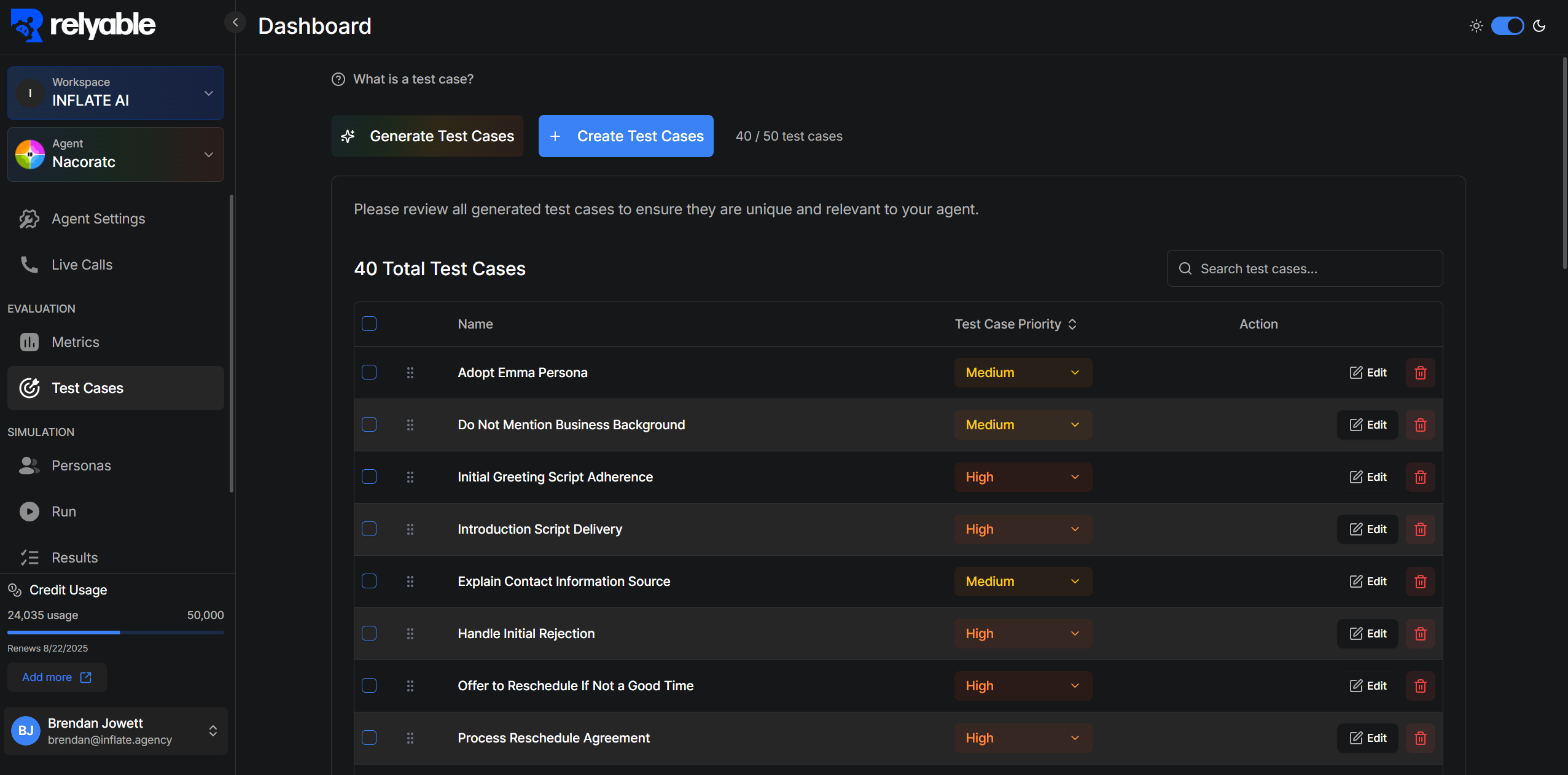
Task: Click drag handle for Process Reschedule Agreement
Action: point(410,738)
